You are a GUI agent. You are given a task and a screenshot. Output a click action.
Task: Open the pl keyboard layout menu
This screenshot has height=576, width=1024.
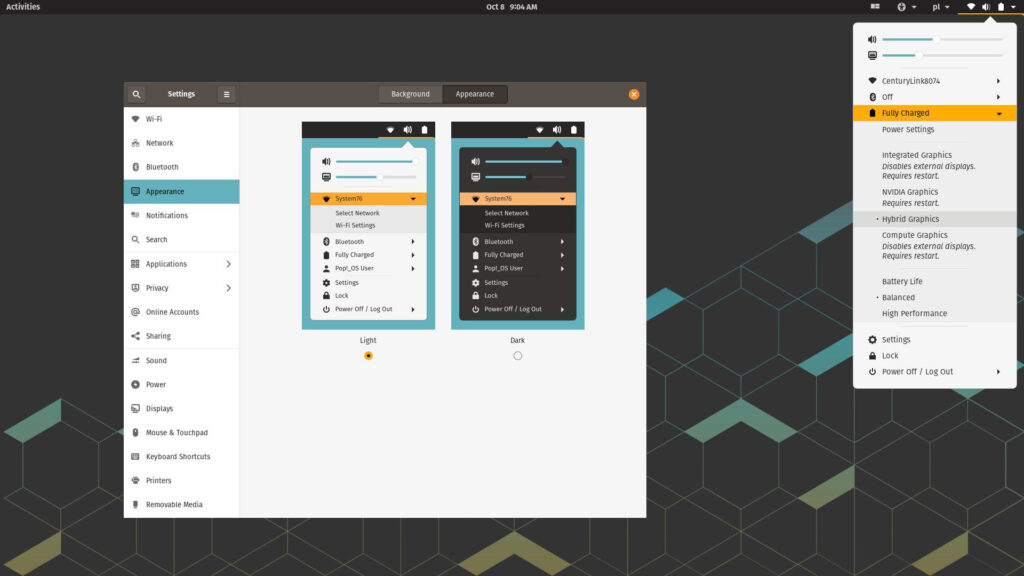click(940, 7)
